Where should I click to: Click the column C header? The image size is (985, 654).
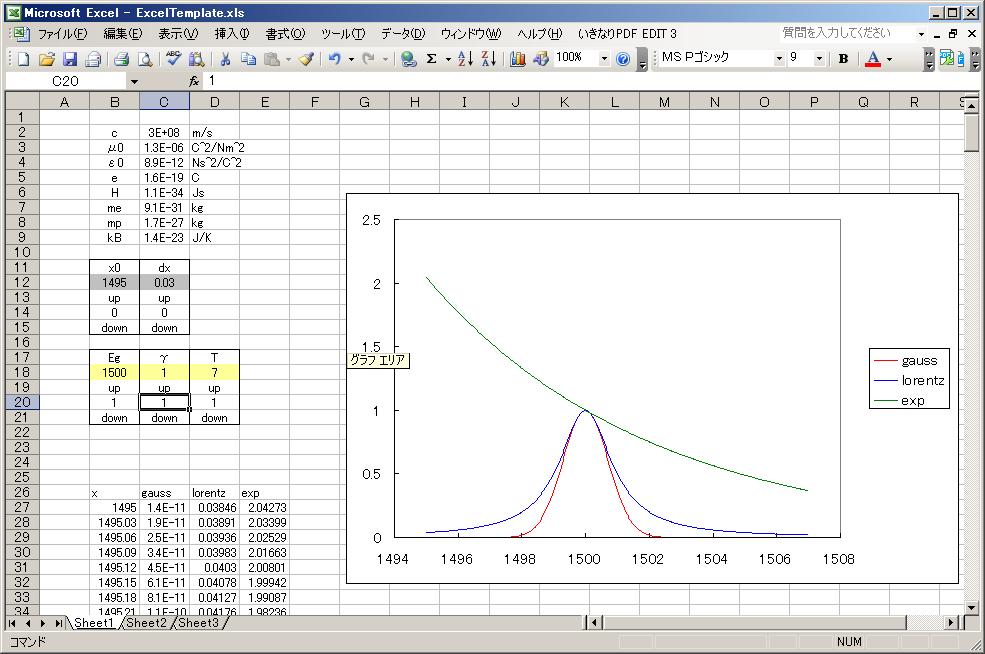(x=164, y=102)
